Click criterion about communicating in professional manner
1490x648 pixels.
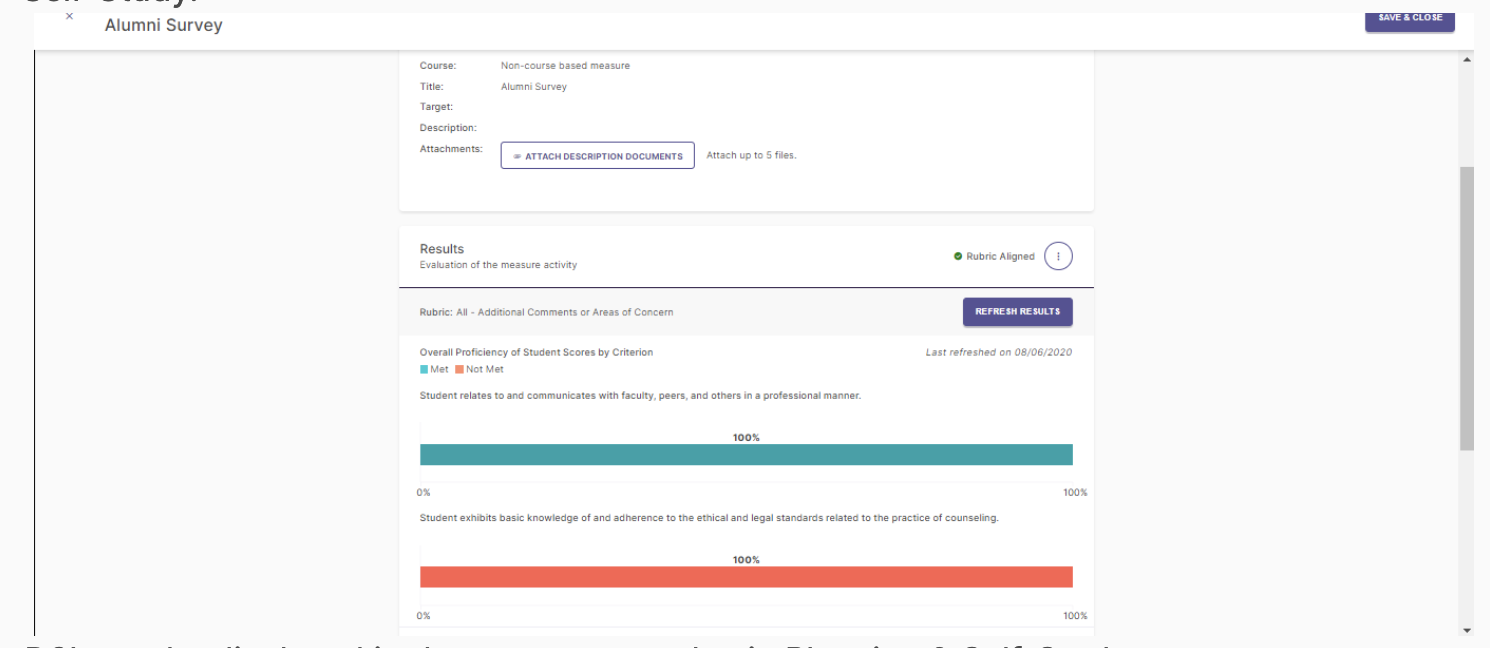[640, 396]
